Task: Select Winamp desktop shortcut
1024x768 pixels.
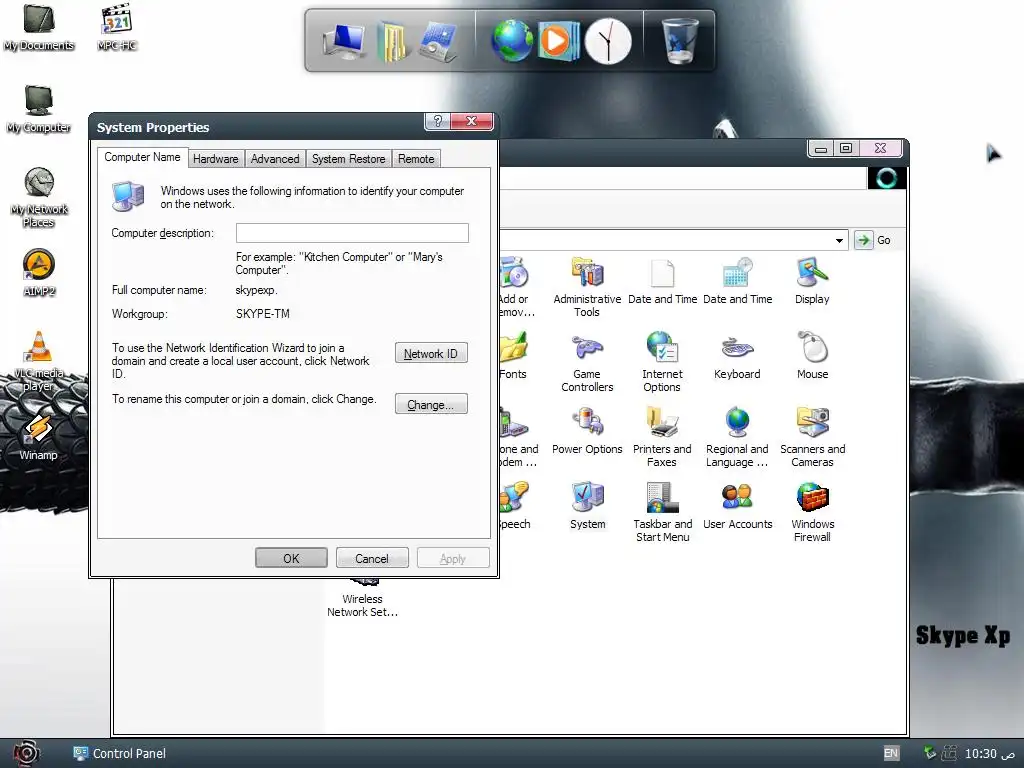Action: point(39,437)
